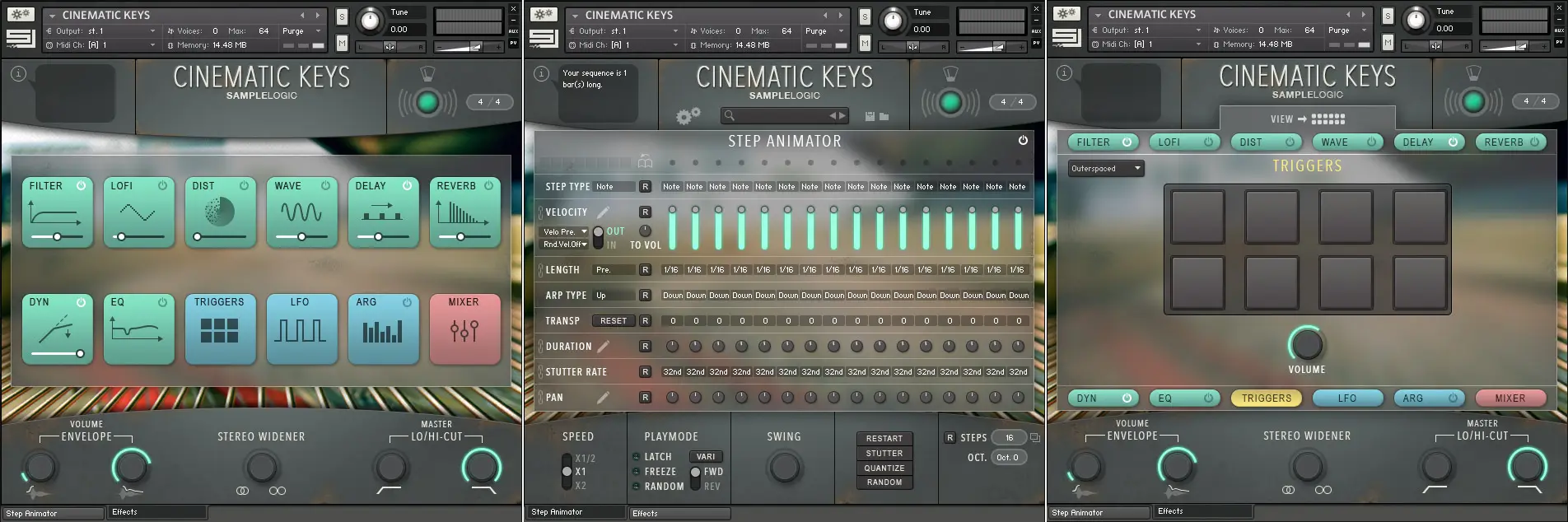
Task: Select the WAVE tab in the Triggers view top strip
Action: [x=1347, y=142]
